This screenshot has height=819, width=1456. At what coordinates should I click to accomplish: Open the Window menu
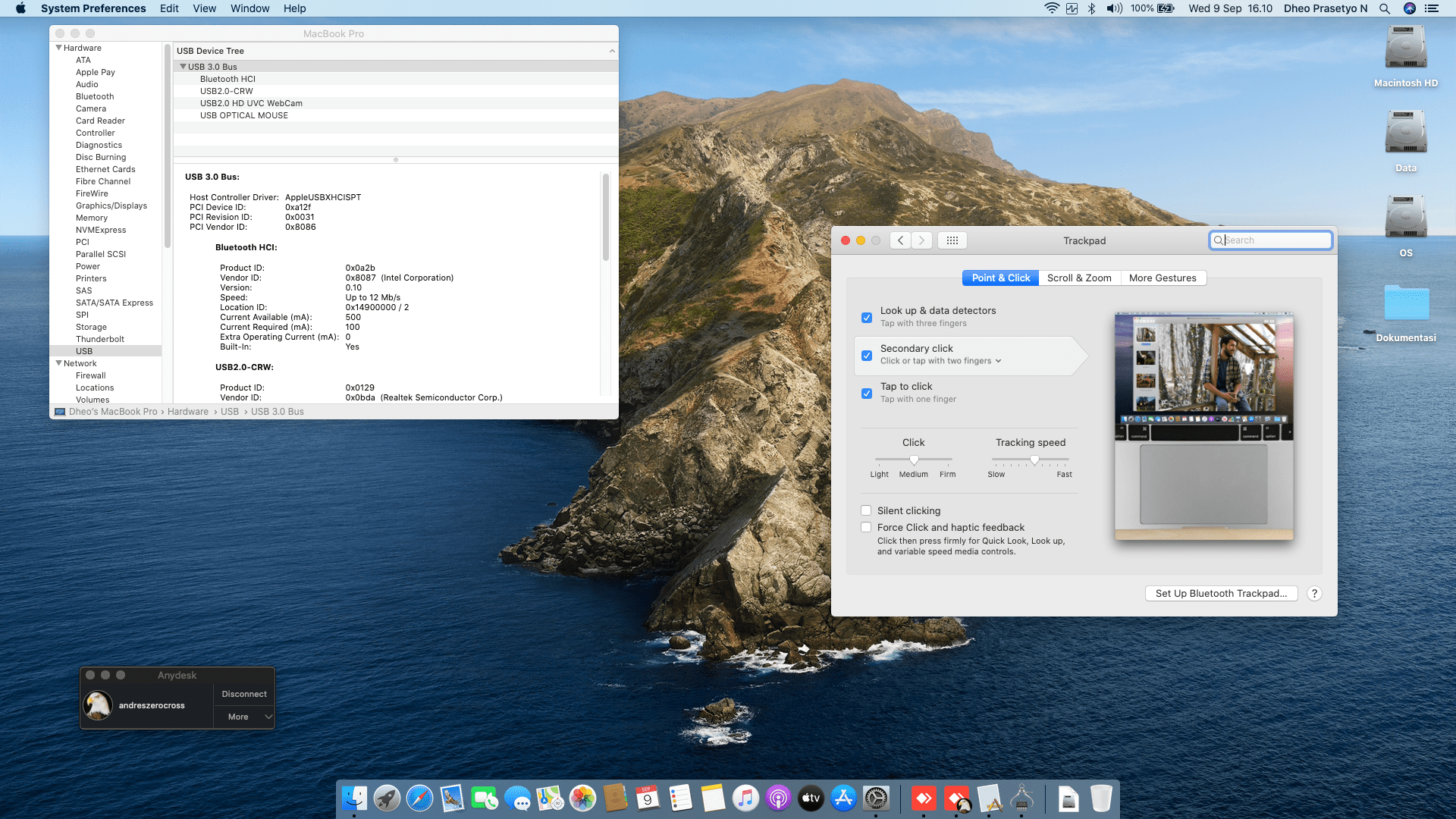(249, 8)
